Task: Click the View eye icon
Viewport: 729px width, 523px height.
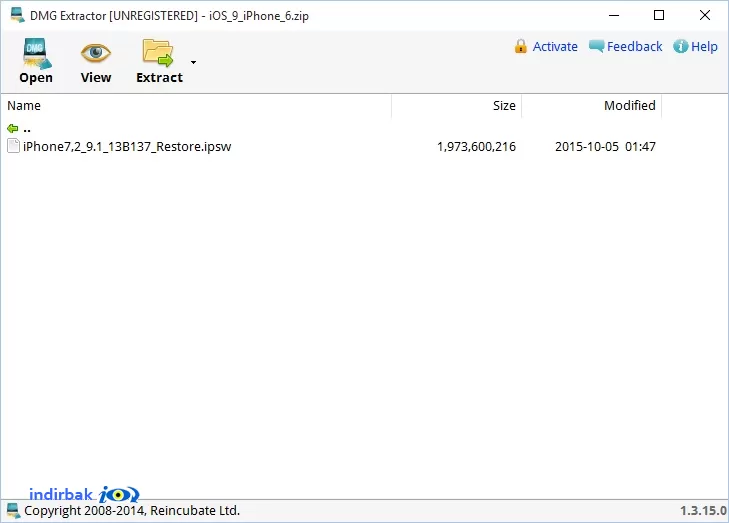Action: click(96, 53)
